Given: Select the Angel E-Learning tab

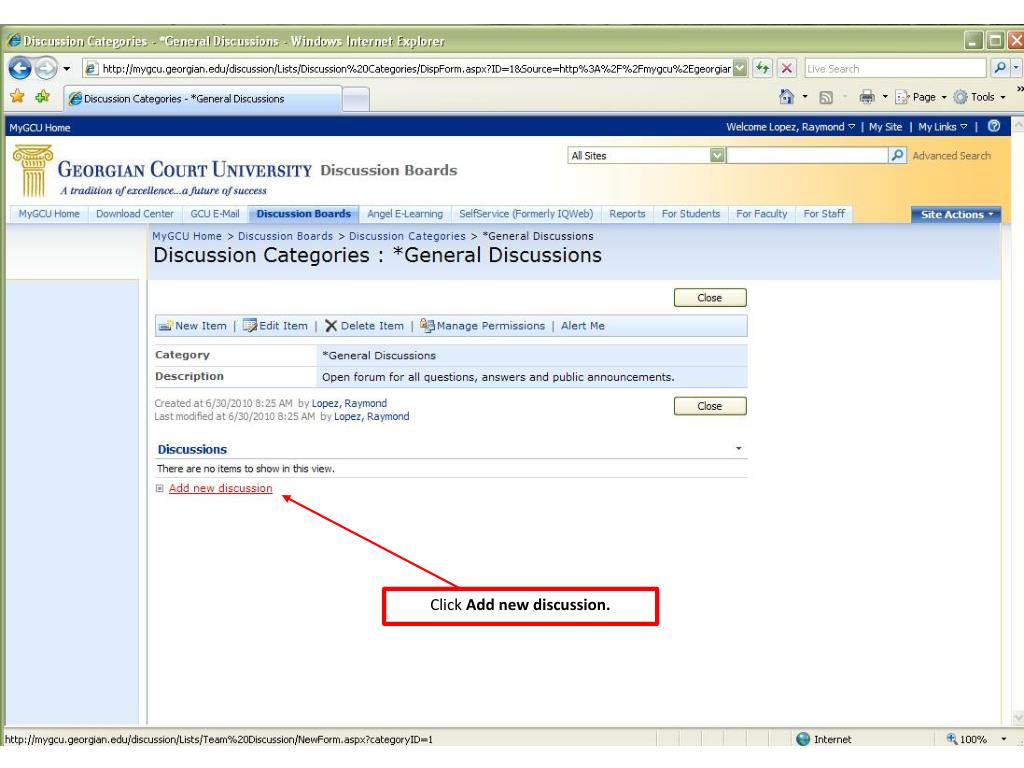Looking at the screenshot, I should pyautogui.click(x=405, y=214).
